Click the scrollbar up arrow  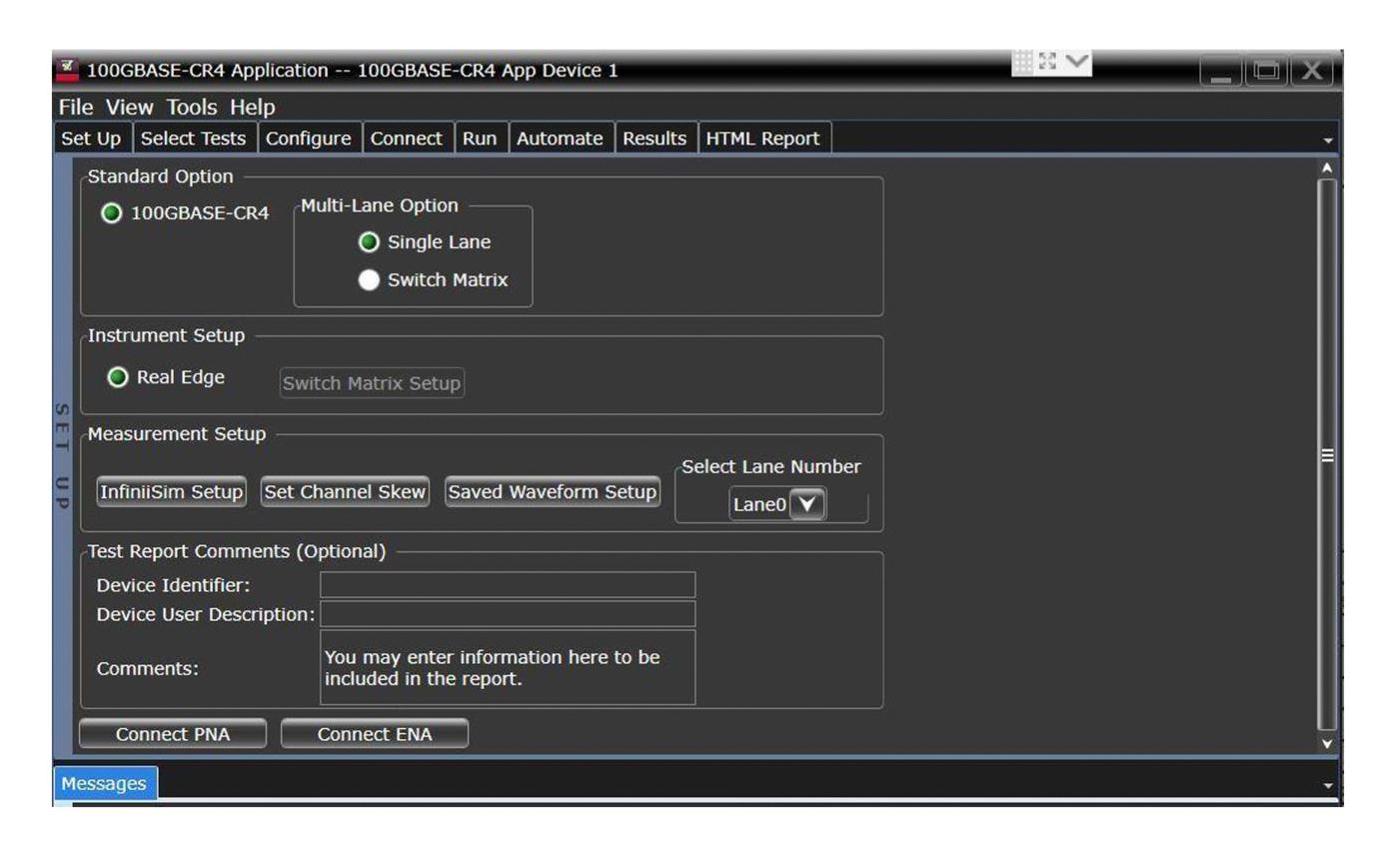pos(1327,167)
